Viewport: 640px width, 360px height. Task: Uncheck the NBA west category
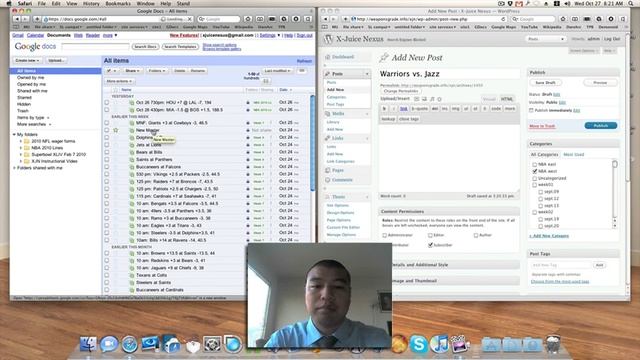coord(534,171)
